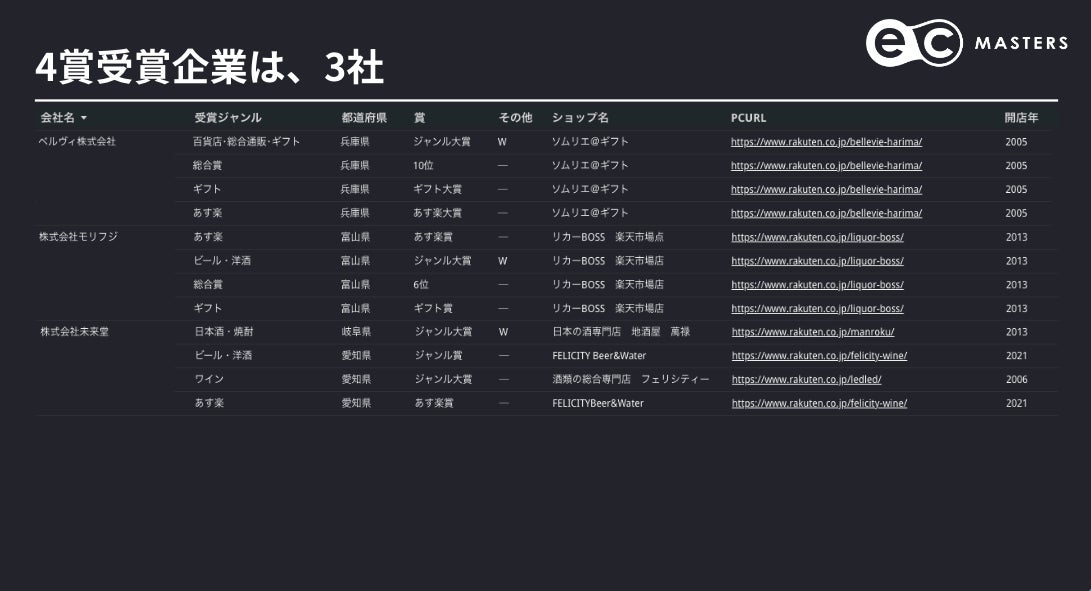Viewport: 1091px width, 591px height.
Task: Click the ワイン genre cell
Action: click(209, 379)
